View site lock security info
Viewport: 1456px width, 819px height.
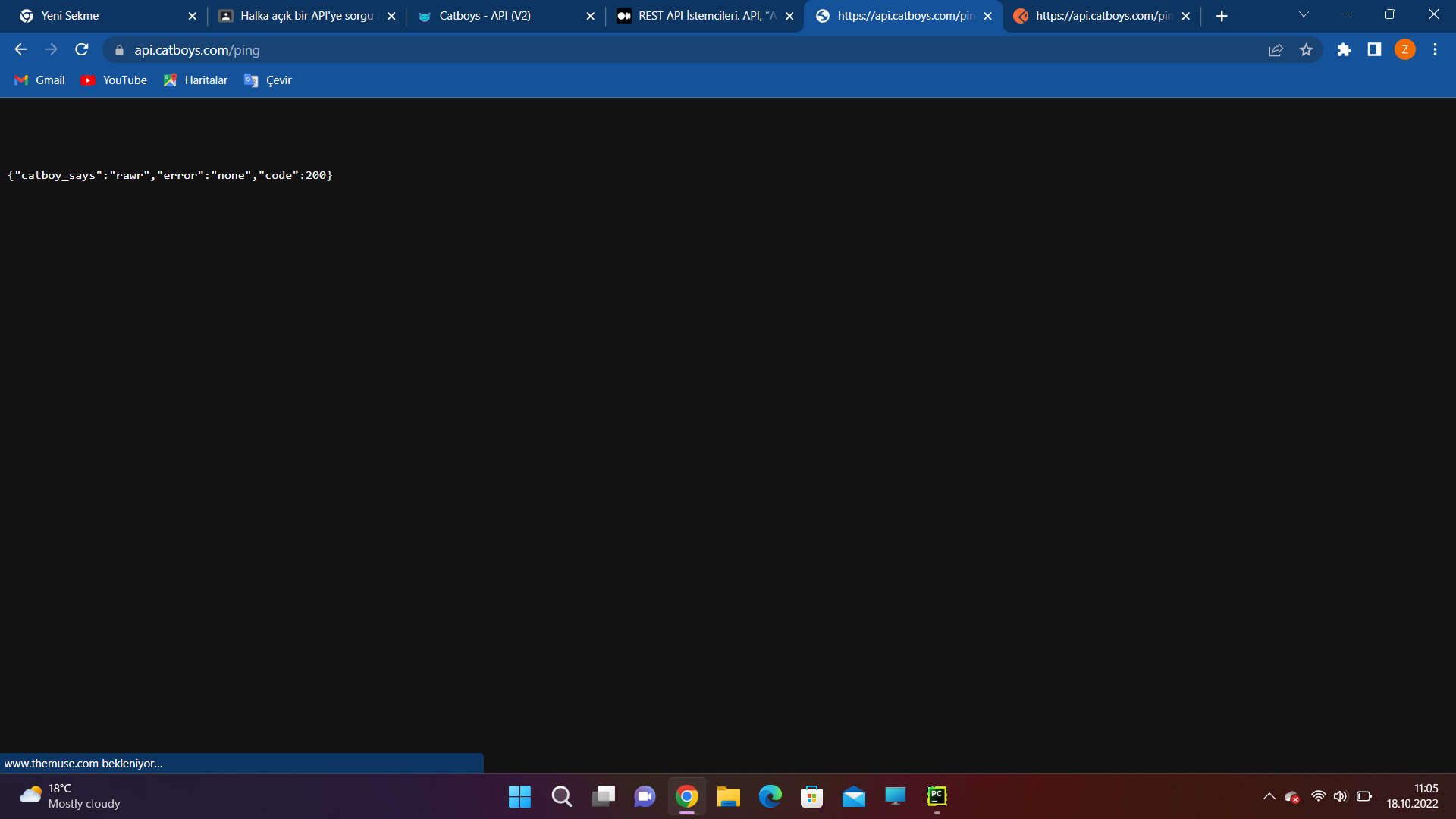(x=119, y=50)
